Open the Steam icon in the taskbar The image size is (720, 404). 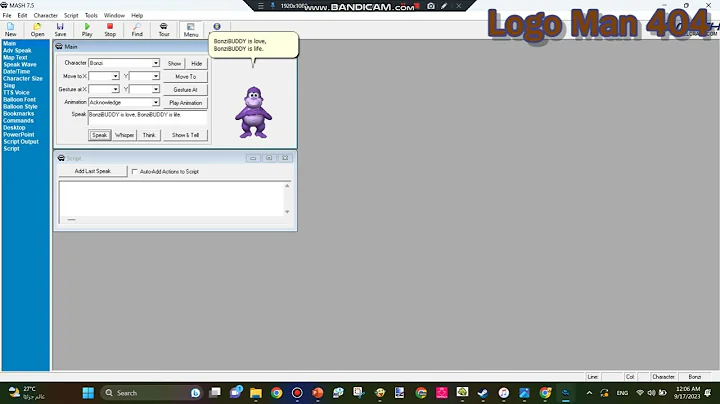click(x=483, y=393)
